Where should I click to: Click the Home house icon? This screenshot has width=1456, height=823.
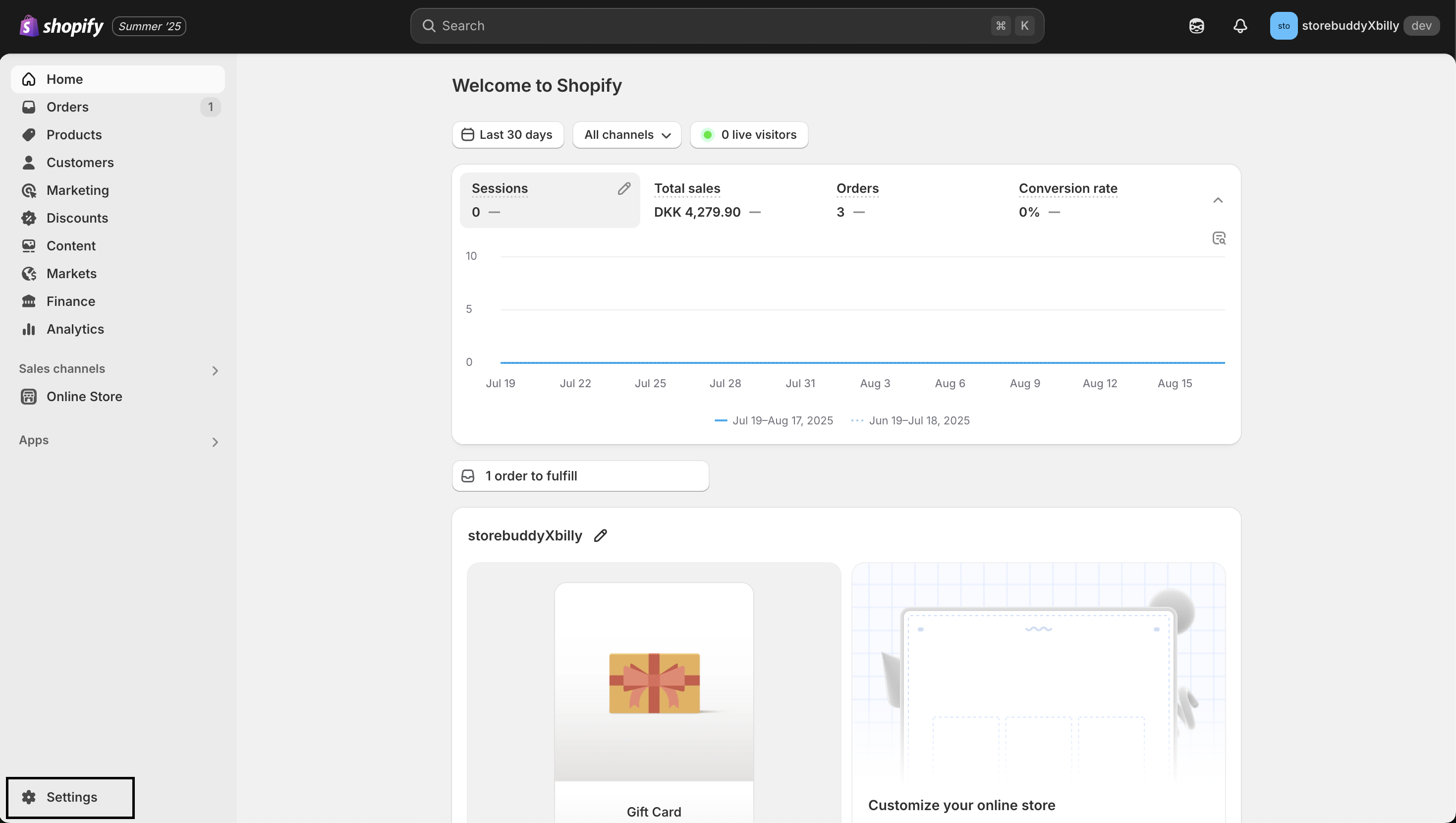tap(29, 79)
